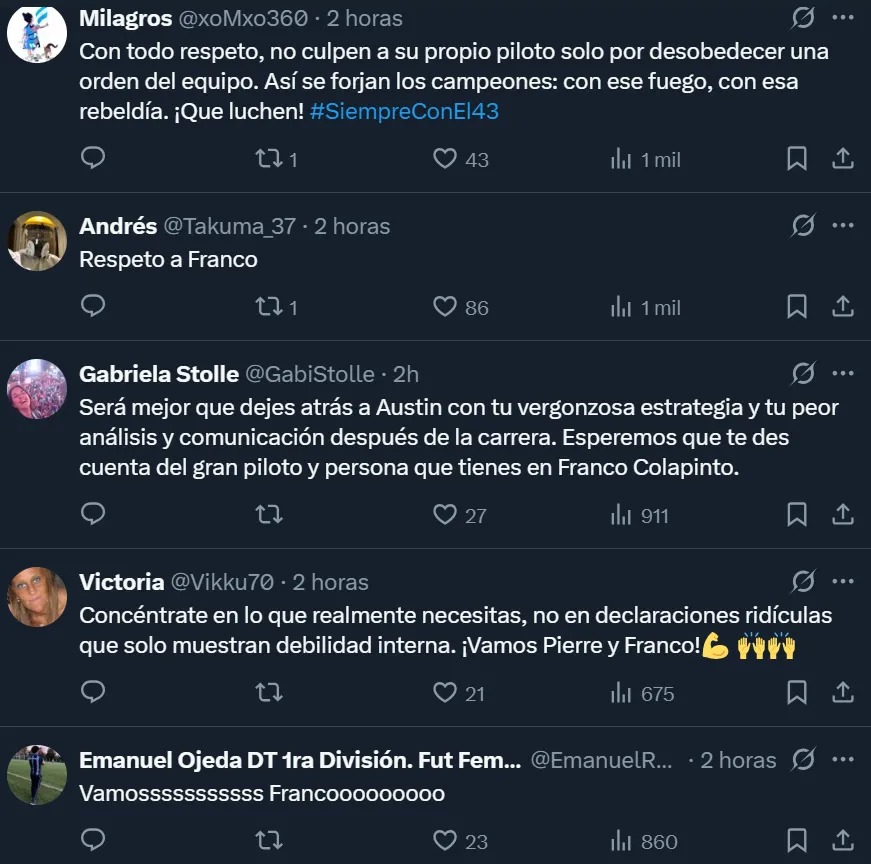
Task: Like Gabriela Stolle's tweet
Action: [x=445, y=514]
